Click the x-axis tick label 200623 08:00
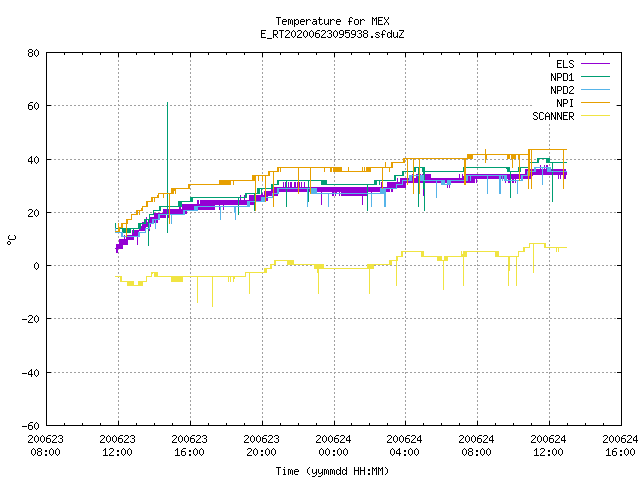 pos(46,446)
